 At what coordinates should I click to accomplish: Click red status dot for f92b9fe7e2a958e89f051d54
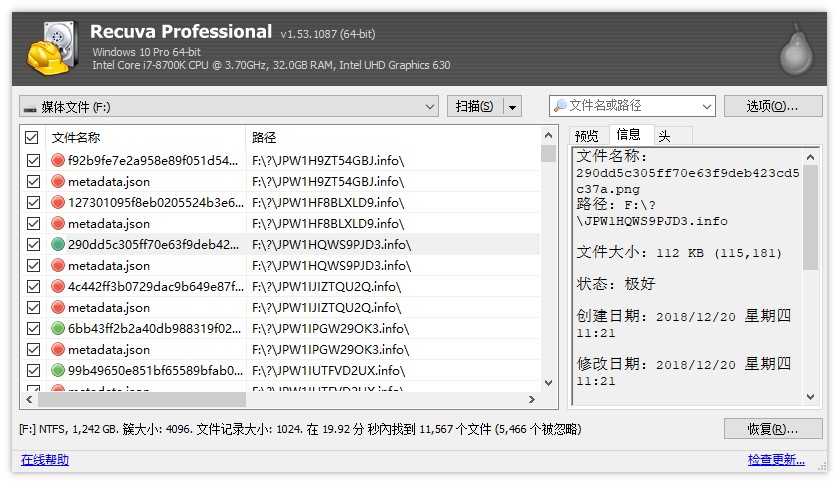pyautogui.click(x=58, y=160)
